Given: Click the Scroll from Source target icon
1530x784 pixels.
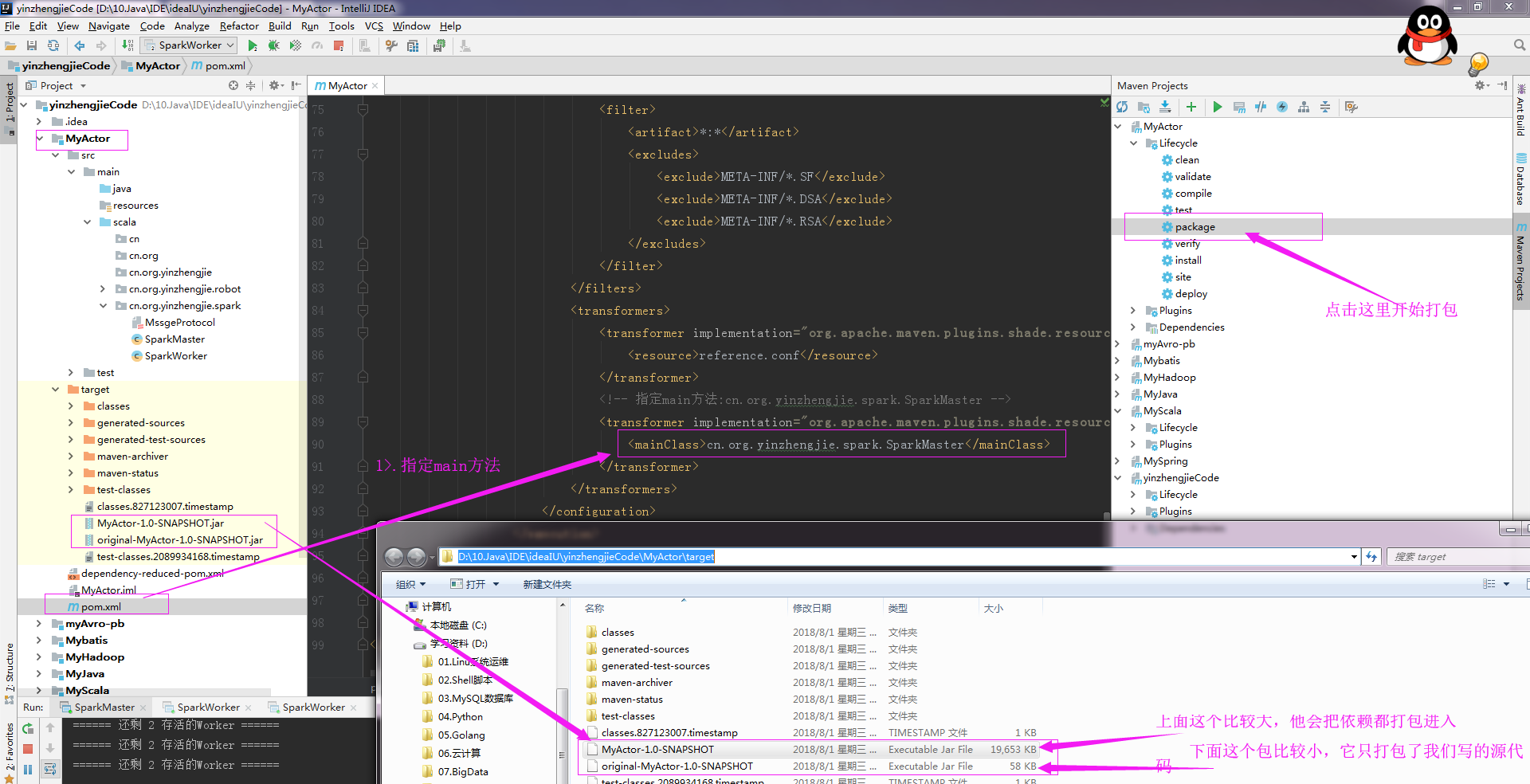Looking at the screenshot, I should coord(233,85).
